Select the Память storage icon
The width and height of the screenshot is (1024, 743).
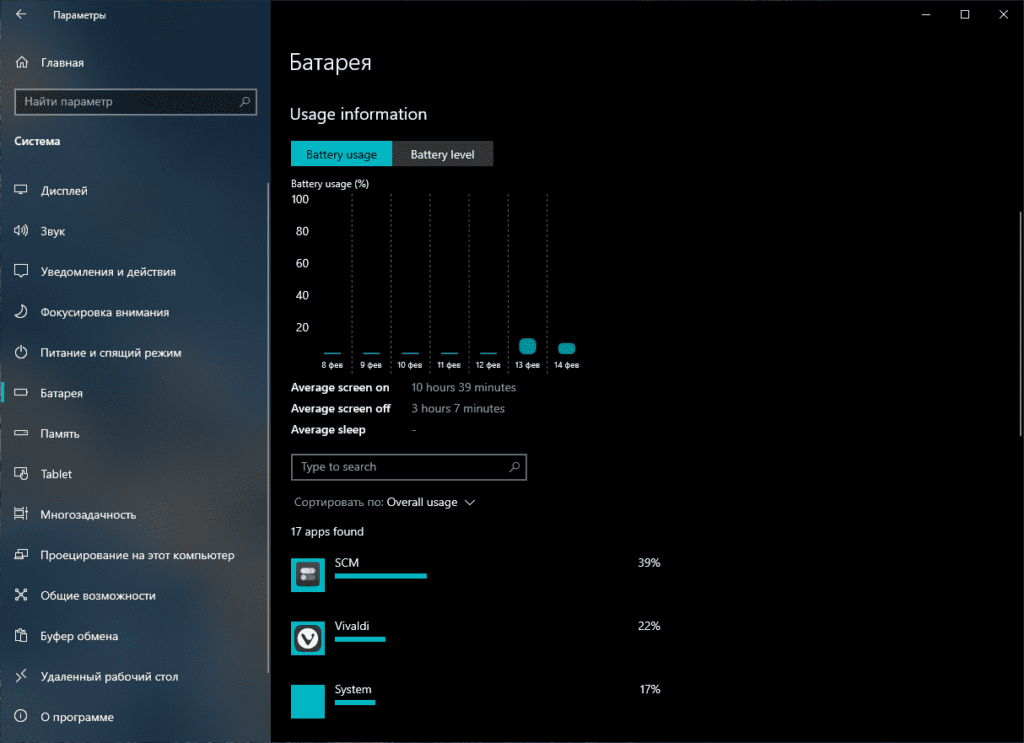[x=21, y=433]
